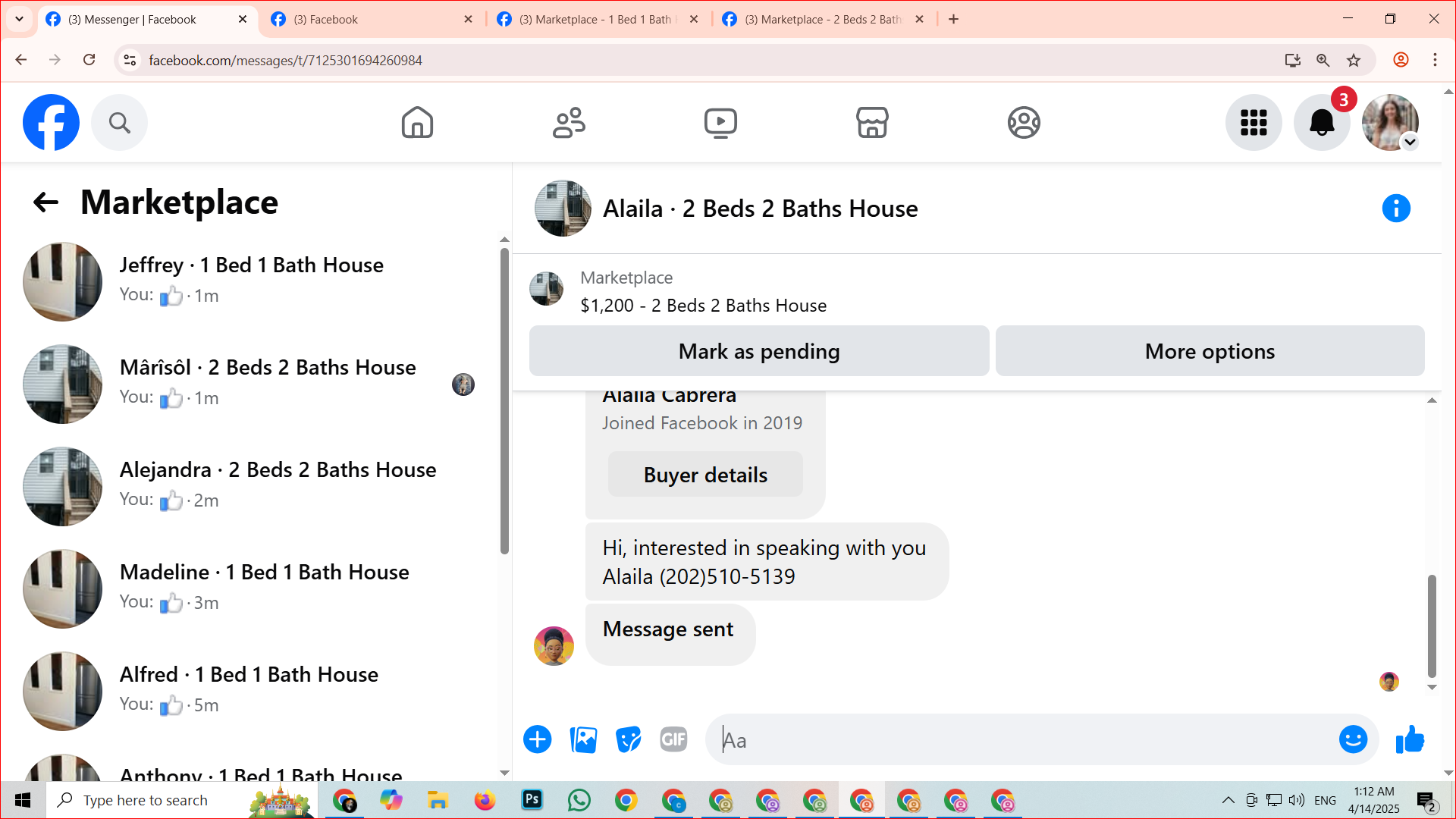Image resolution: width=1456 pixels, height=819 pixels.
Task: Click the Mark as pending button
Action: [x=759, y=351]
